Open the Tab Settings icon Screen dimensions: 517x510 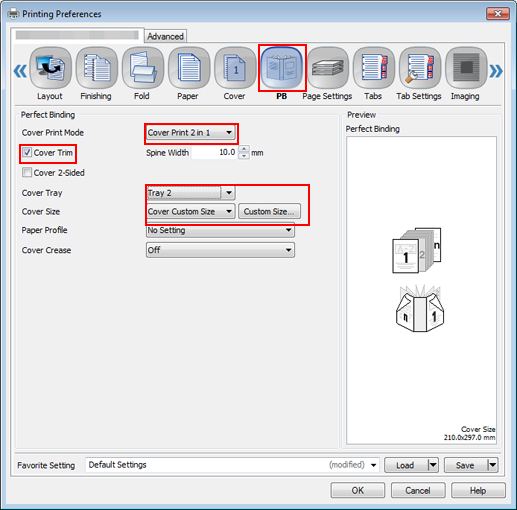tap(420, 68)
